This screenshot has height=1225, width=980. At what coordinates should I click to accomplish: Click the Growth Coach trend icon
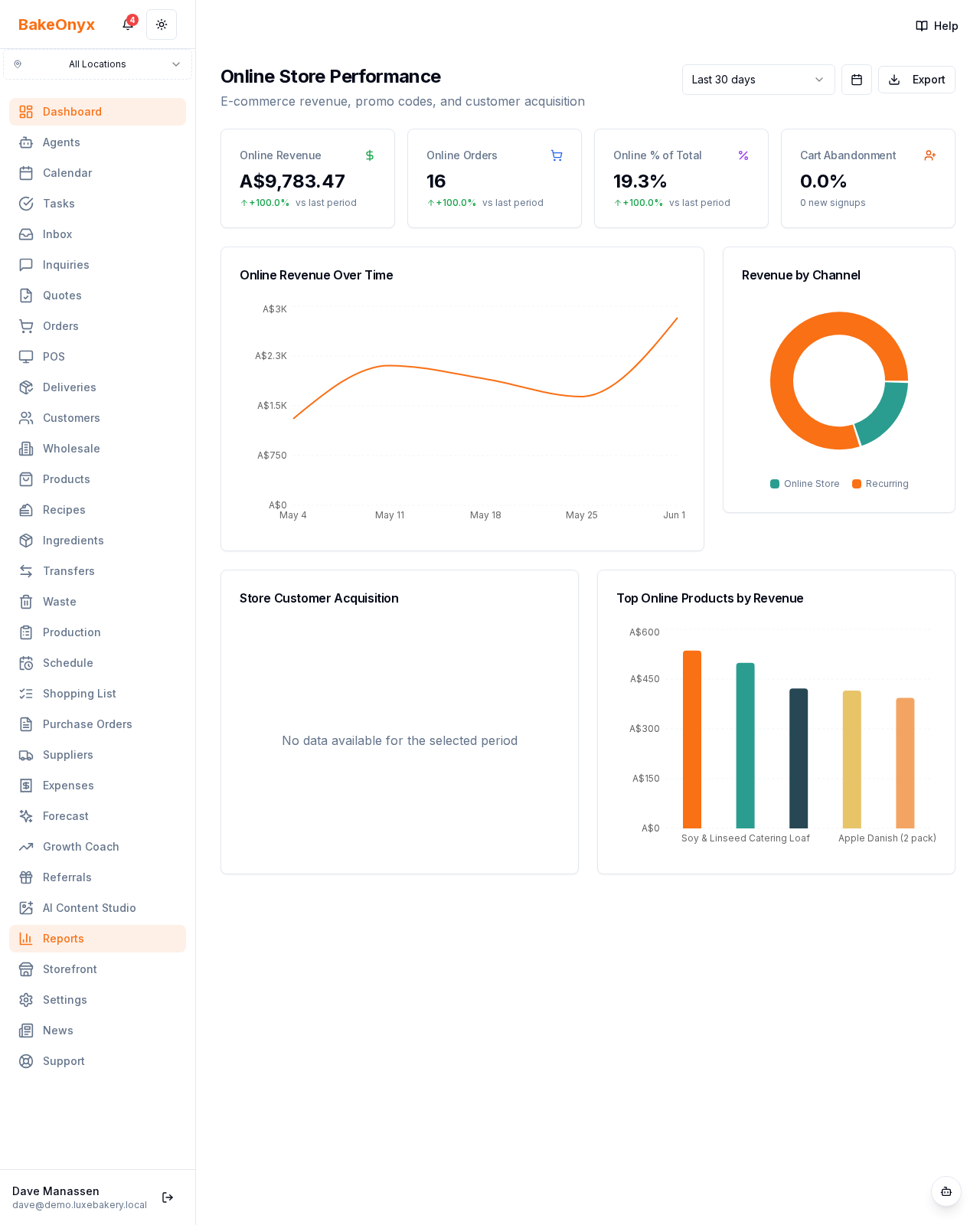(26, 847)
